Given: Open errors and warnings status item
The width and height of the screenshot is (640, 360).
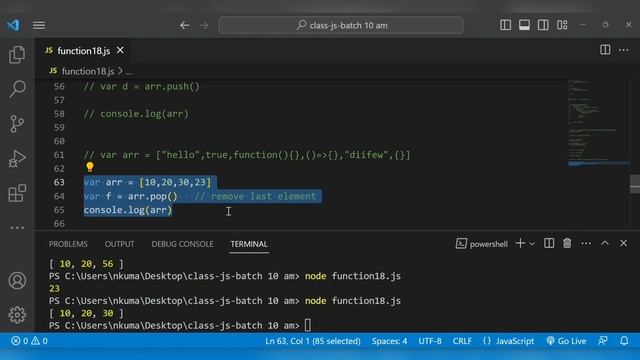Looking at the screenshot, I should [x=29, y=341].
